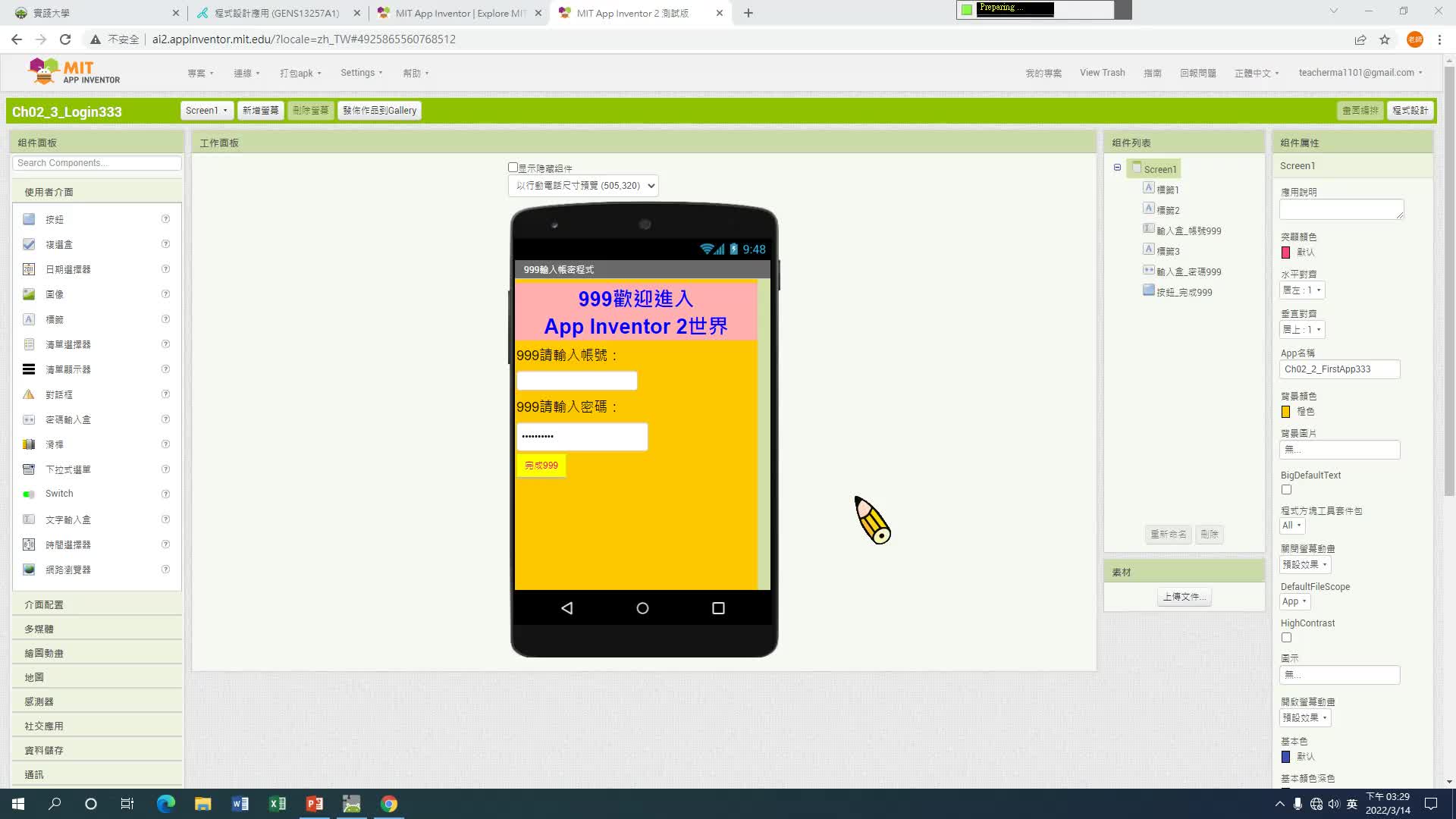
Task: Switch to 程式設計 blocks view
Action: point(1410,111)
